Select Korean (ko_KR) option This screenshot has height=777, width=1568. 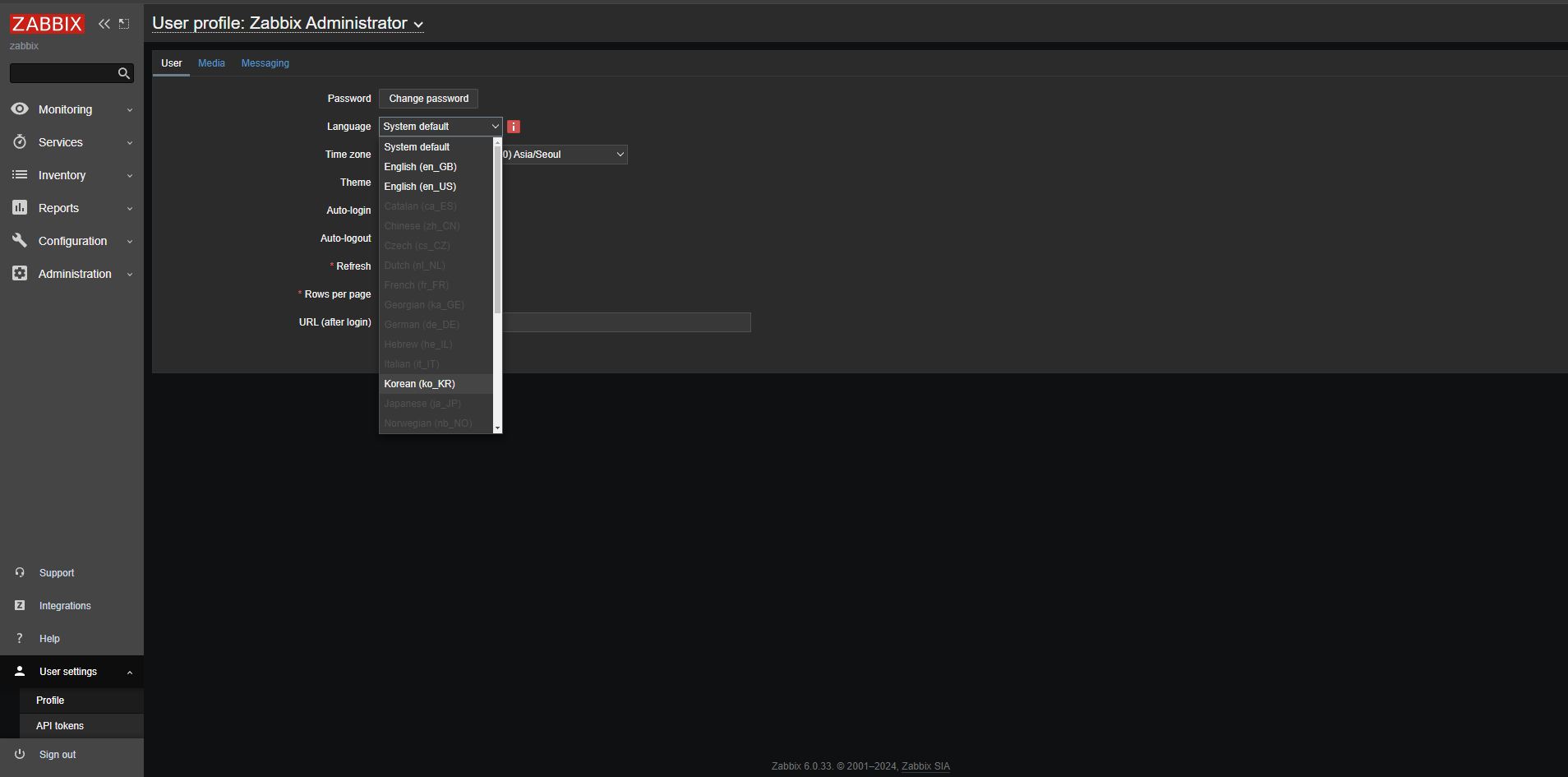436,384
